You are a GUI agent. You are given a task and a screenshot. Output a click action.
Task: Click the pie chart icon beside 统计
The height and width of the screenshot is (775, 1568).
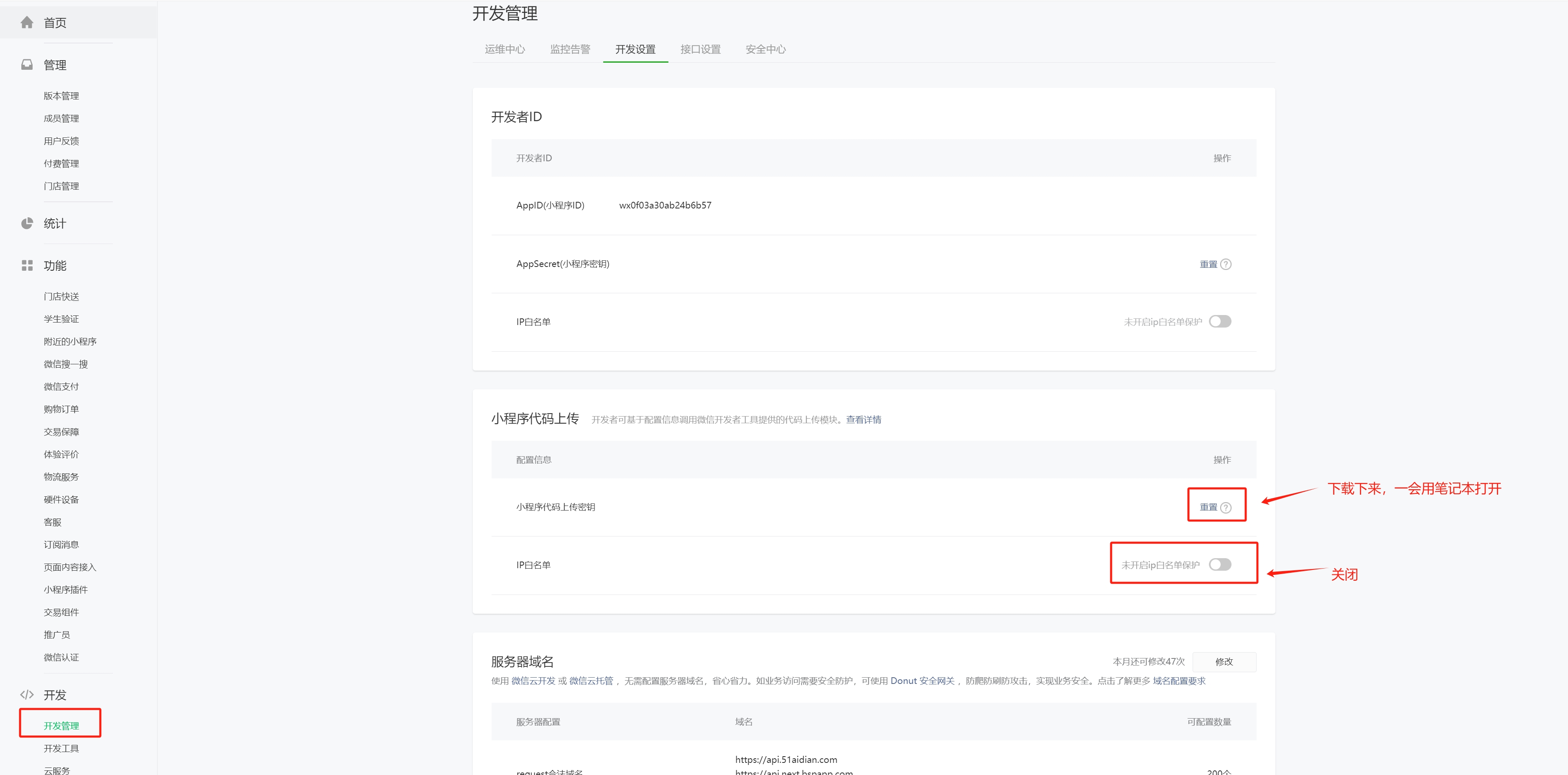tap(27, 223)
